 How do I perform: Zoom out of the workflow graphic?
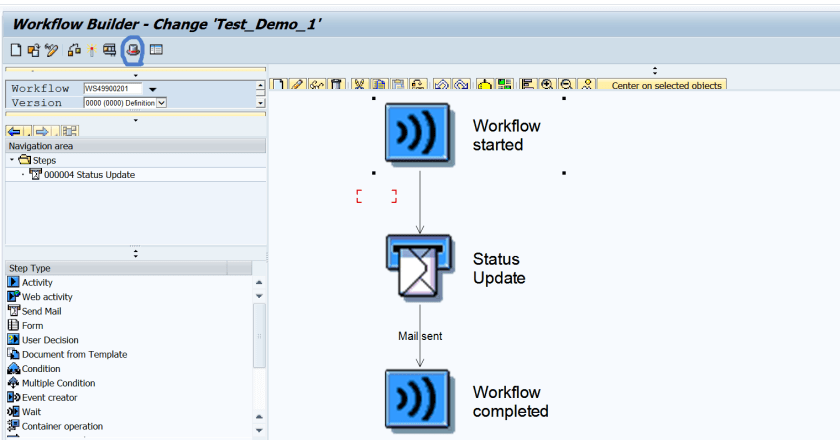click(567, 85)
